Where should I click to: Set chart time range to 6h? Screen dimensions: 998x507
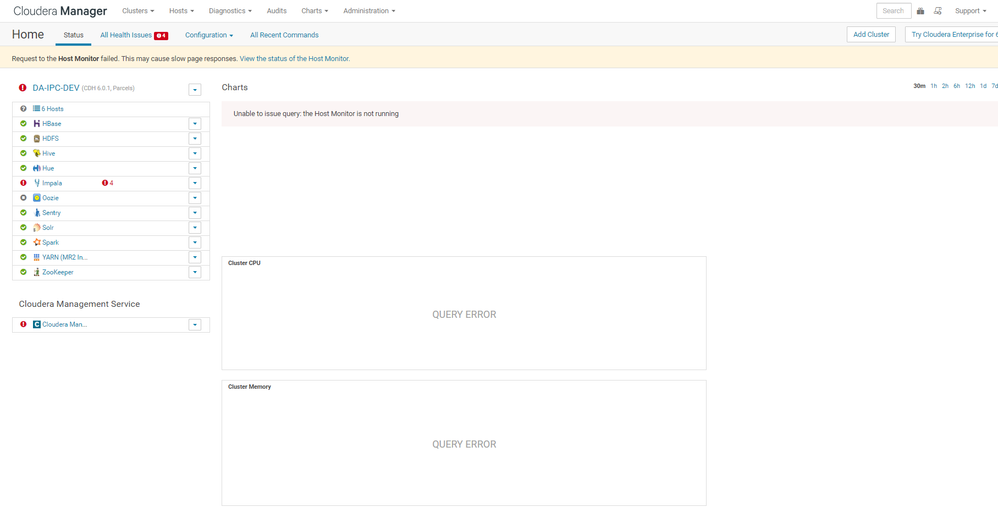(957, 86)
